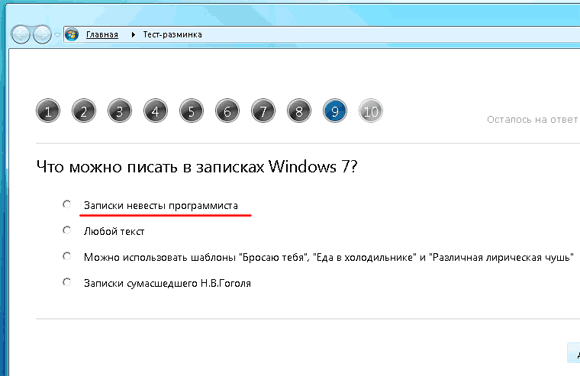Open question 6 circle
This screenshot has height=376, width=580.
click(x=227, y=111)
